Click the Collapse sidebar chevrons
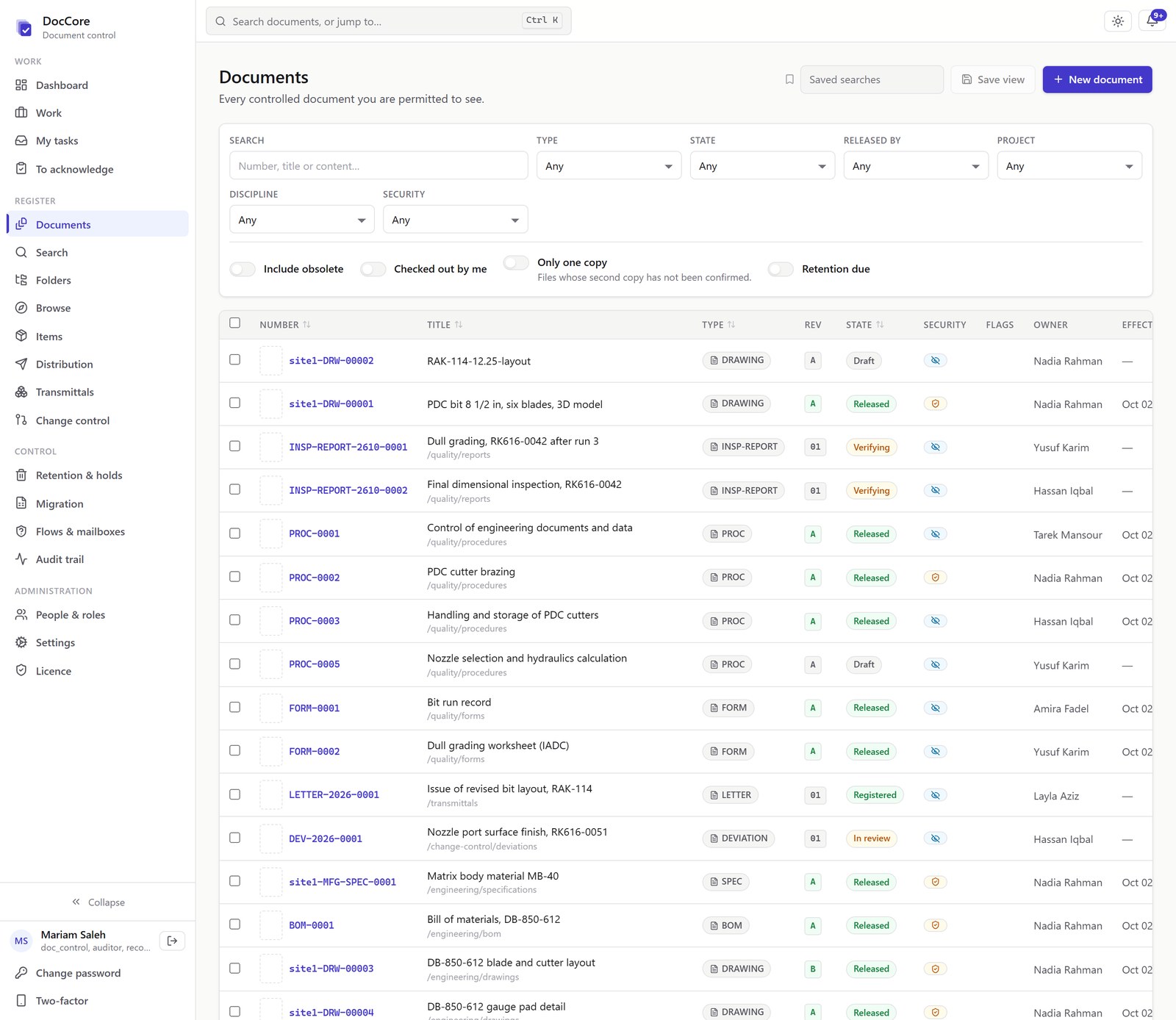This screenshot has height=1020, width=1176. tap(76, 902)
